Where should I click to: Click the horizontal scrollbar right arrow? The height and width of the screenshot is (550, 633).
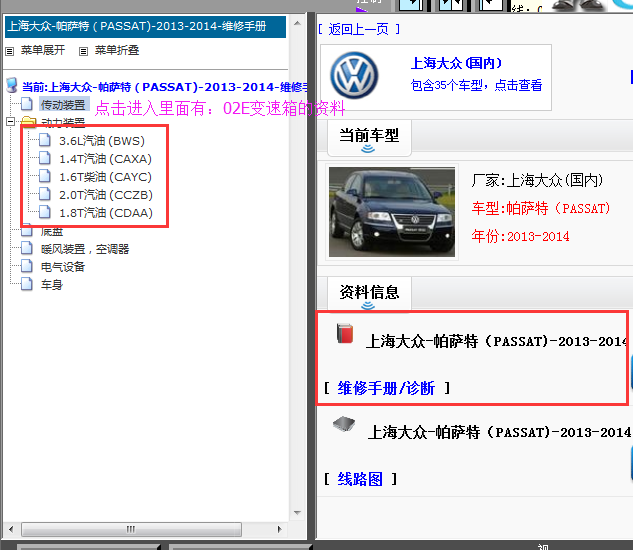tap(279, 529)
